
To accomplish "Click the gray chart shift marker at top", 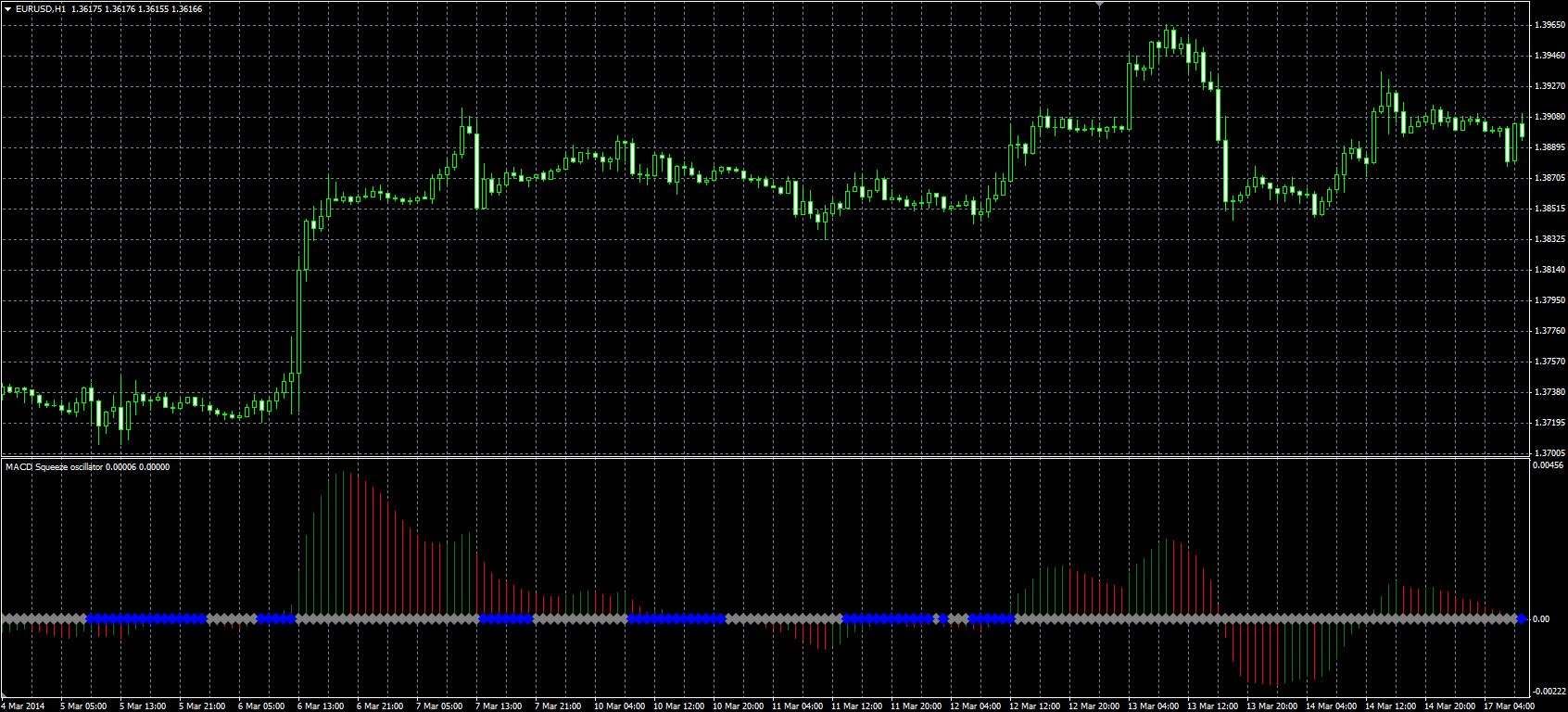I will click(1099, 5).
